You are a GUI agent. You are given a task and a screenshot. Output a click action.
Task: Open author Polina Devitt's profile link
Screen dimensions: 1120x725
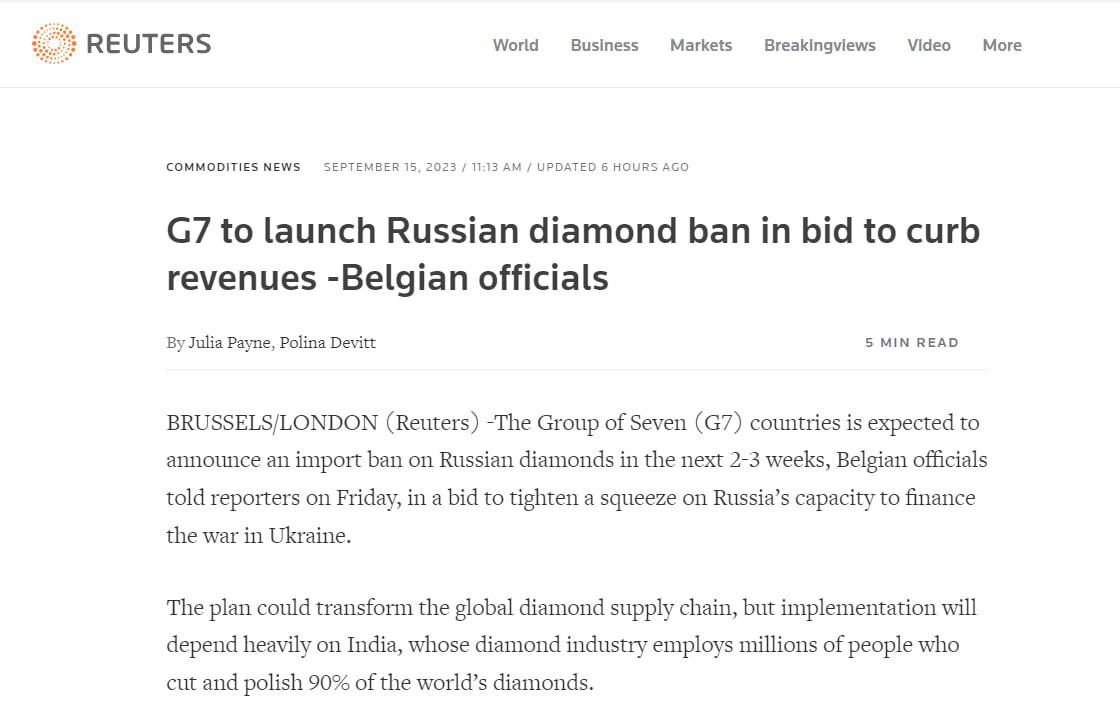click(x=327, y=342)
